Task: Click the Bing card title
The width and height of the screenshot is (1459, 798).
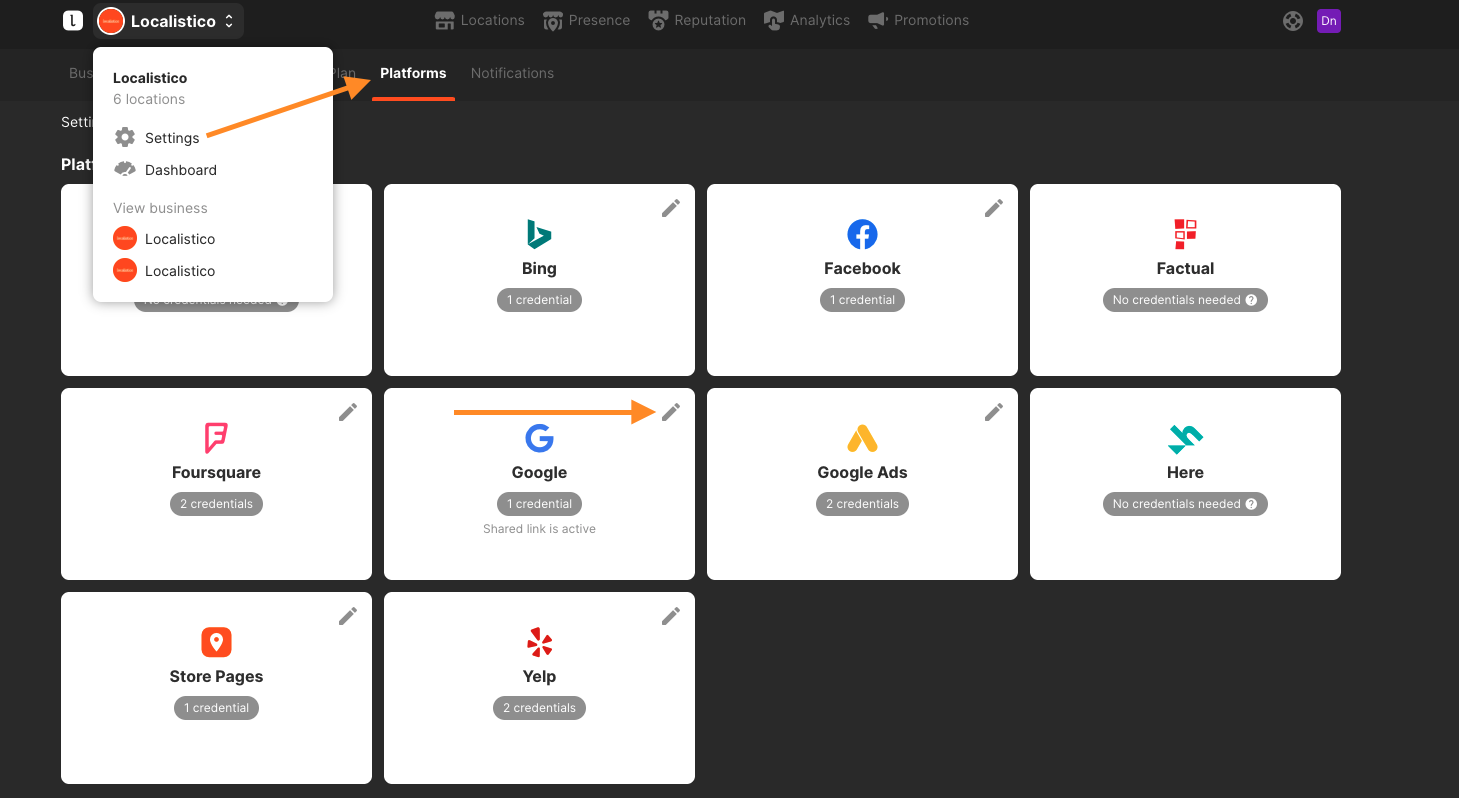Action: point(539,268)
